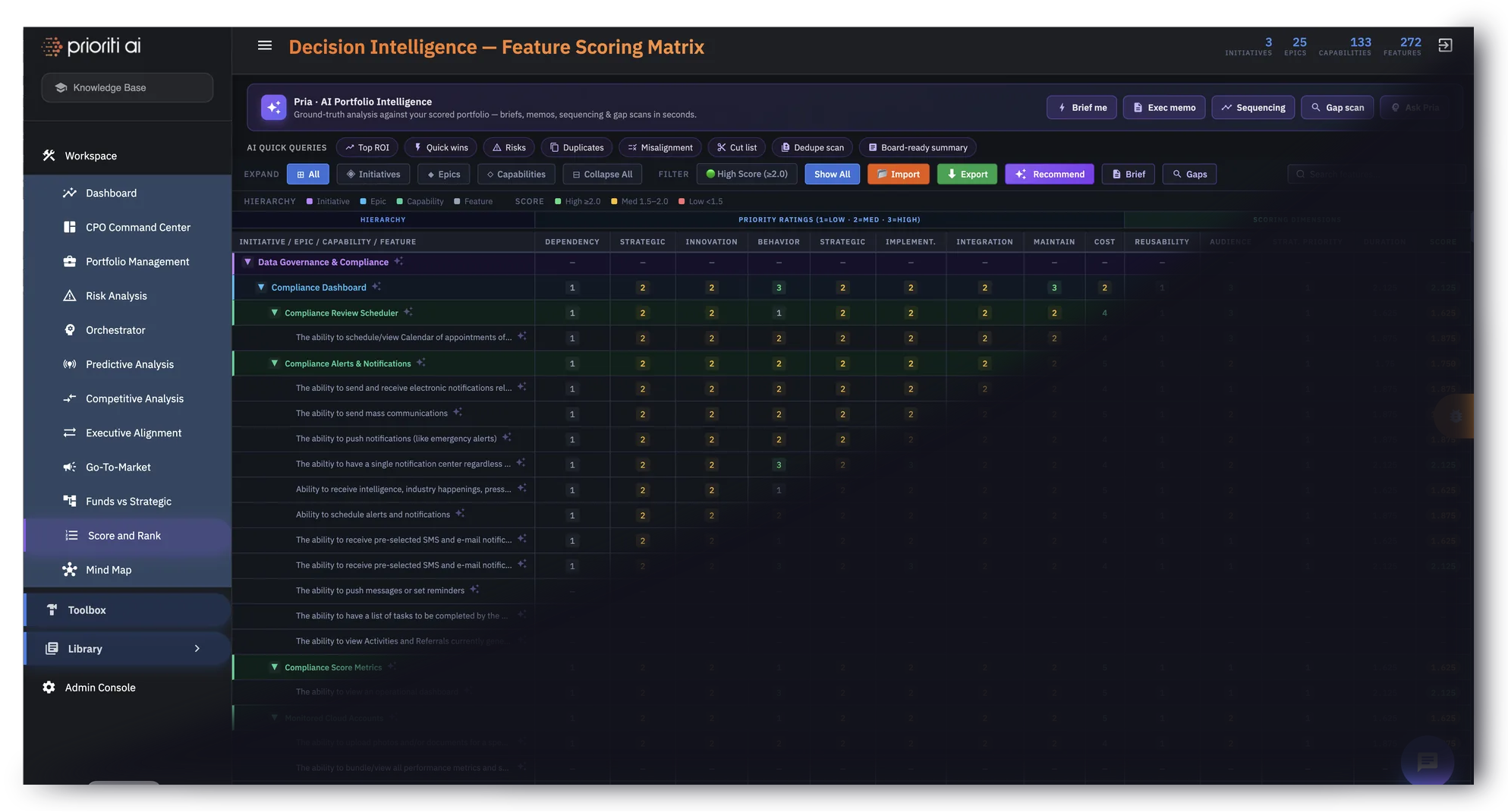This screenshot has height=812, width=1508.
Task: Open the hamburger menu icon
Action: click(x=264, y=46)
